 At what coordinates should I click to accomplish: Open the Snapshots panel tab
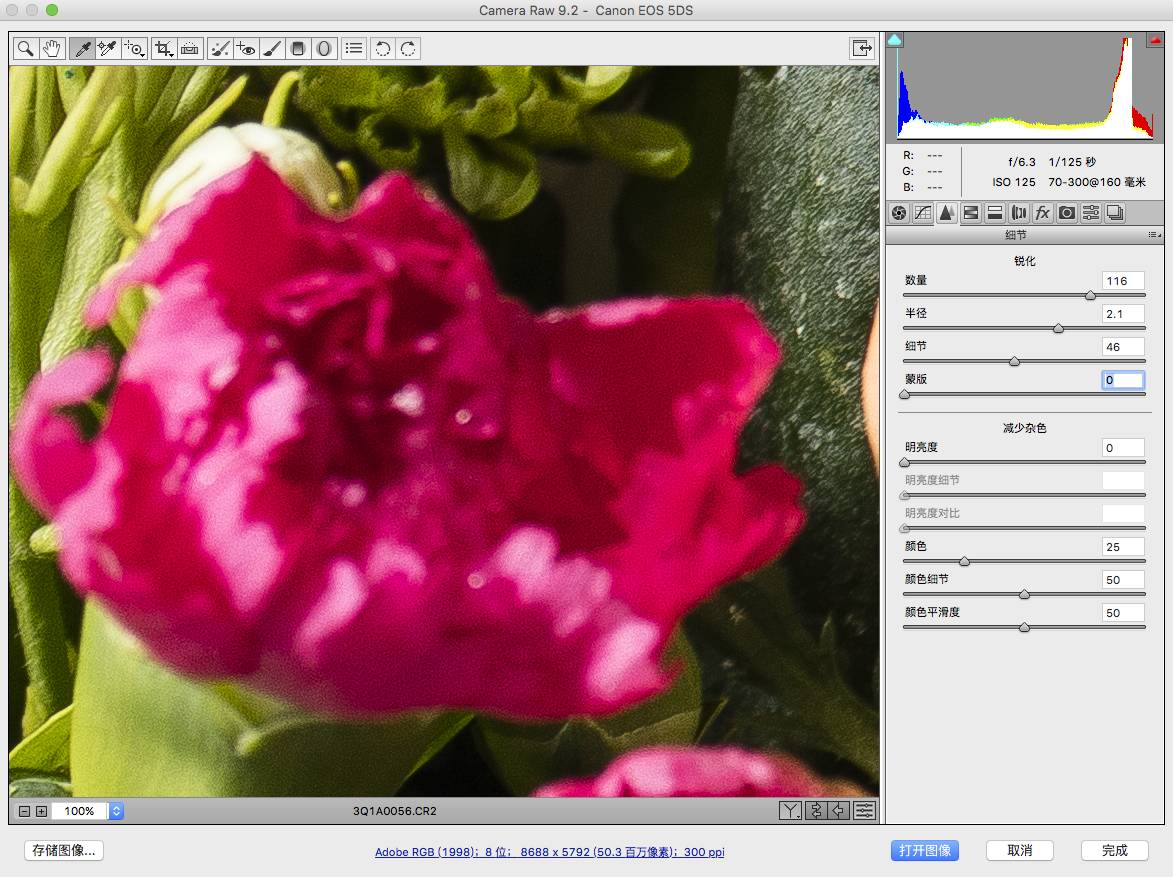click(1115, 213)
